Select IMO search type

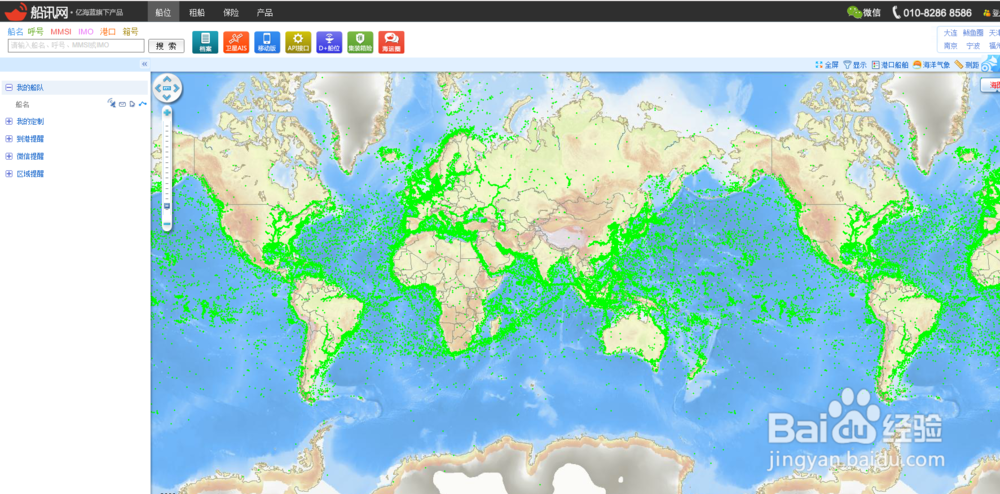coord(85,31)
